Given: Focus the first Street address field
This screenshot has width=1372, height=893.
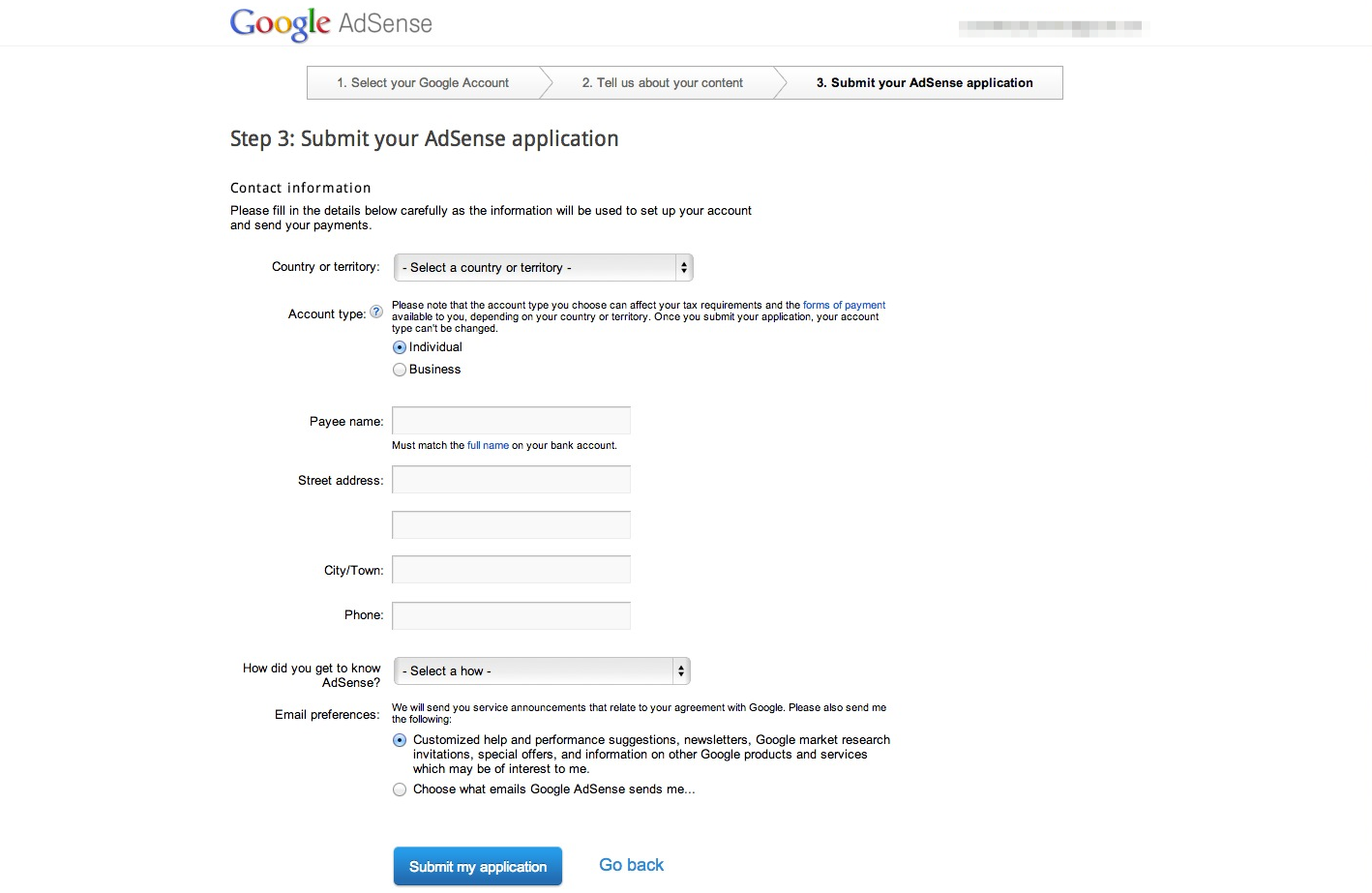Looking at the screenshot, I should pyautogui.click(x=511, y=480).
